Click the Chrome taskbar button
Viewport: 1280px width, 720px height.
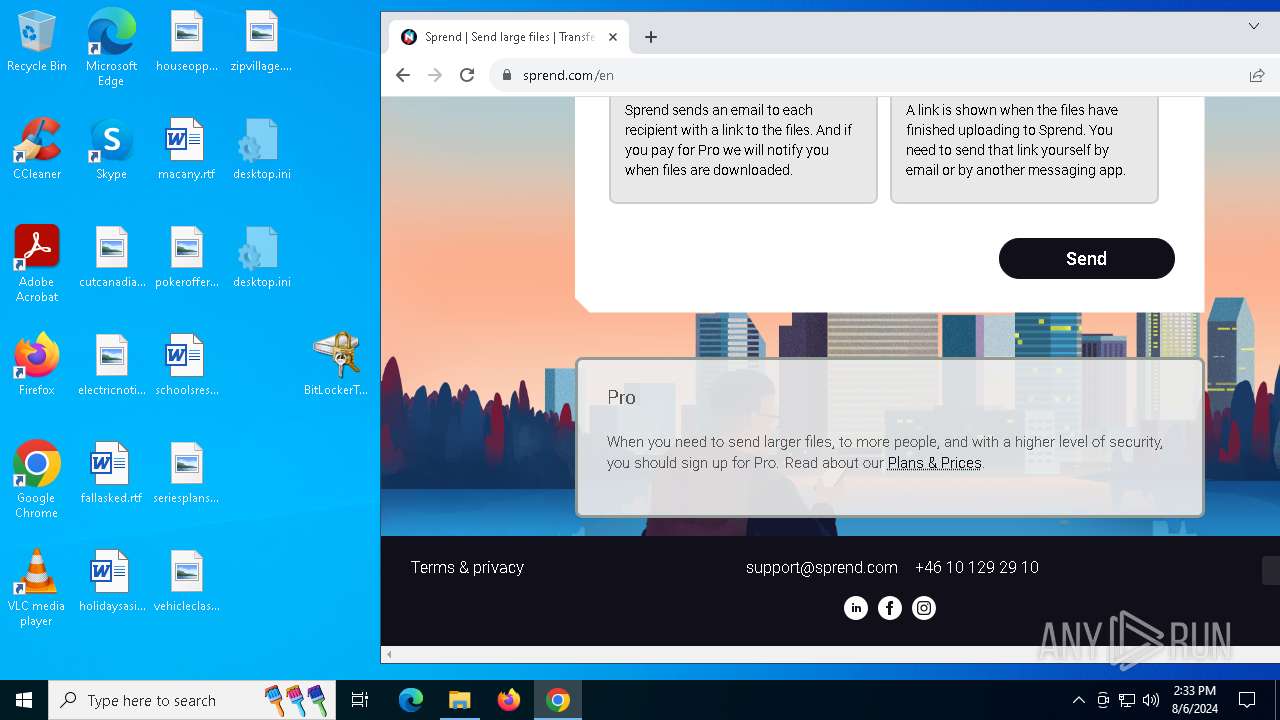point(558,700)
